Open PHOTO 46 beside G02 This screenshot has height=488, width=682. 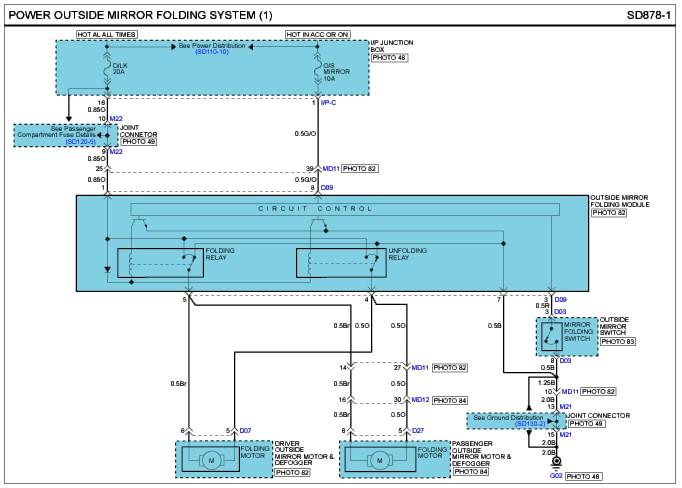coord(584,476)
